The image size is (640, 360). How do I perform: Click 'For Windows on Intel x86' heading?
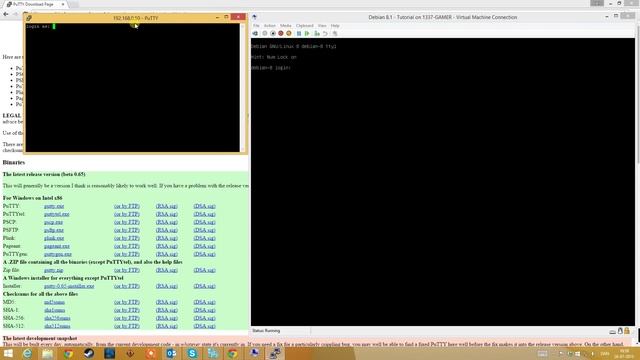(x=33, y=198)
